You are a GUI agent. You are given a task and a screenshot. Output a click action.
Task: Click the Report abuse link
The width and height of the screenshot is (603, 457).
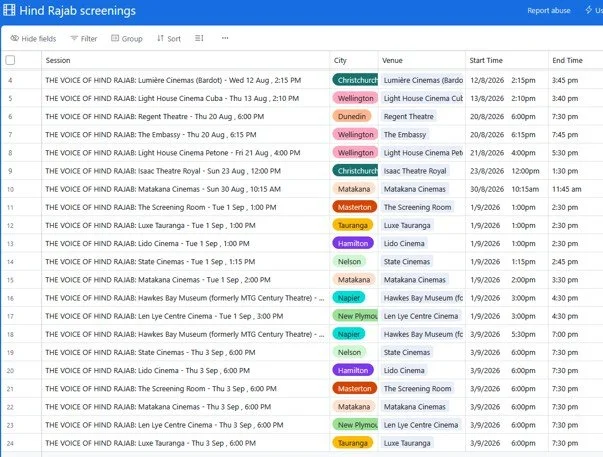[548, 11]
